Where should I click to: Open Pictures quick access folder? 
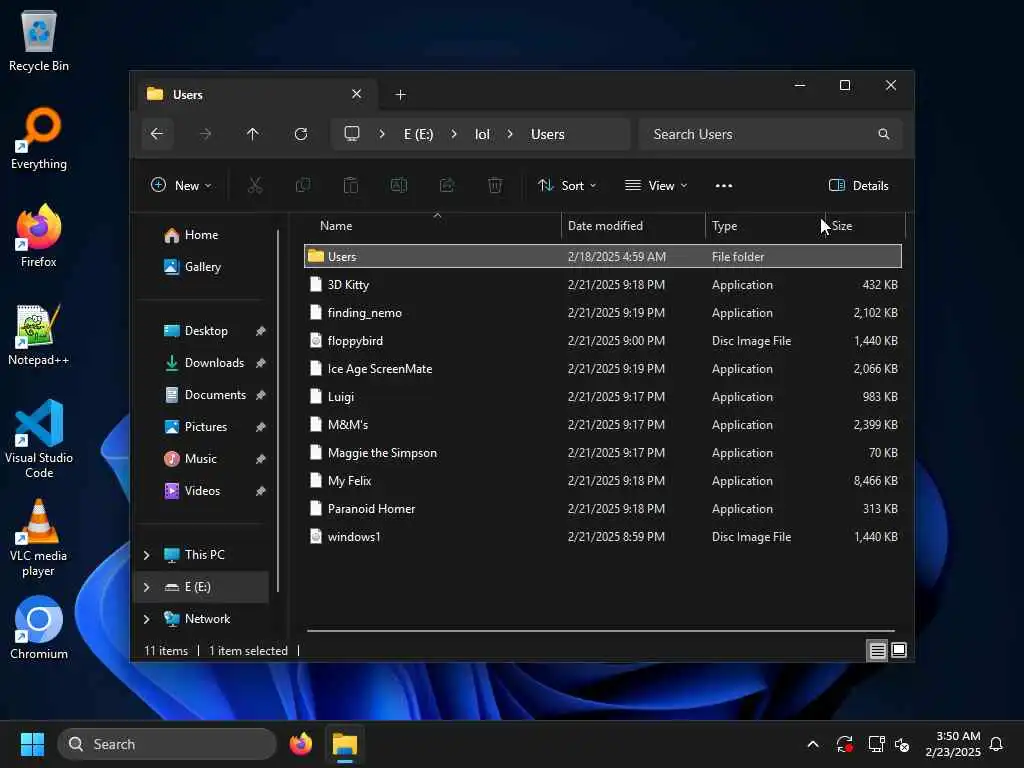click(x=205, y=426)
